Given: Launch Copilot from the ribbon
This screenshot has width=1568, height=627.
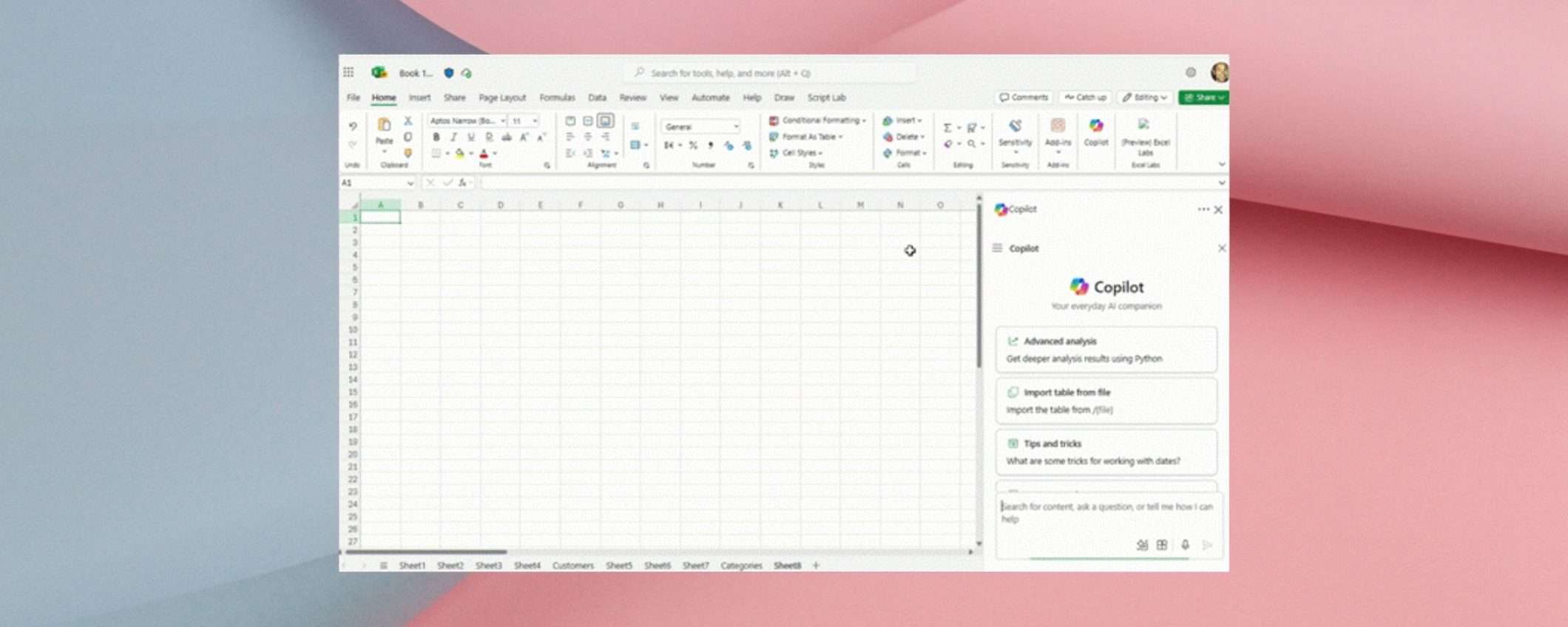Looking at the screenshot, I should point(1096,126).
